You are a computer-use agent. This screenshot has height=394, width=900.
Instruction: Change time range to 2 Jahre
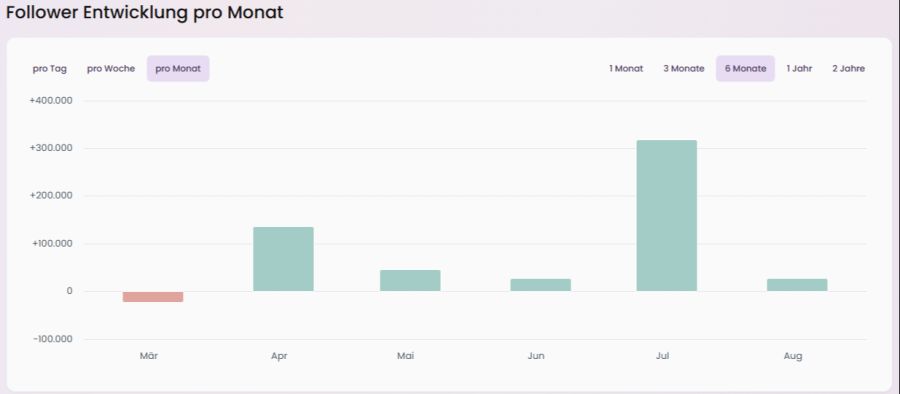(848, 69)
